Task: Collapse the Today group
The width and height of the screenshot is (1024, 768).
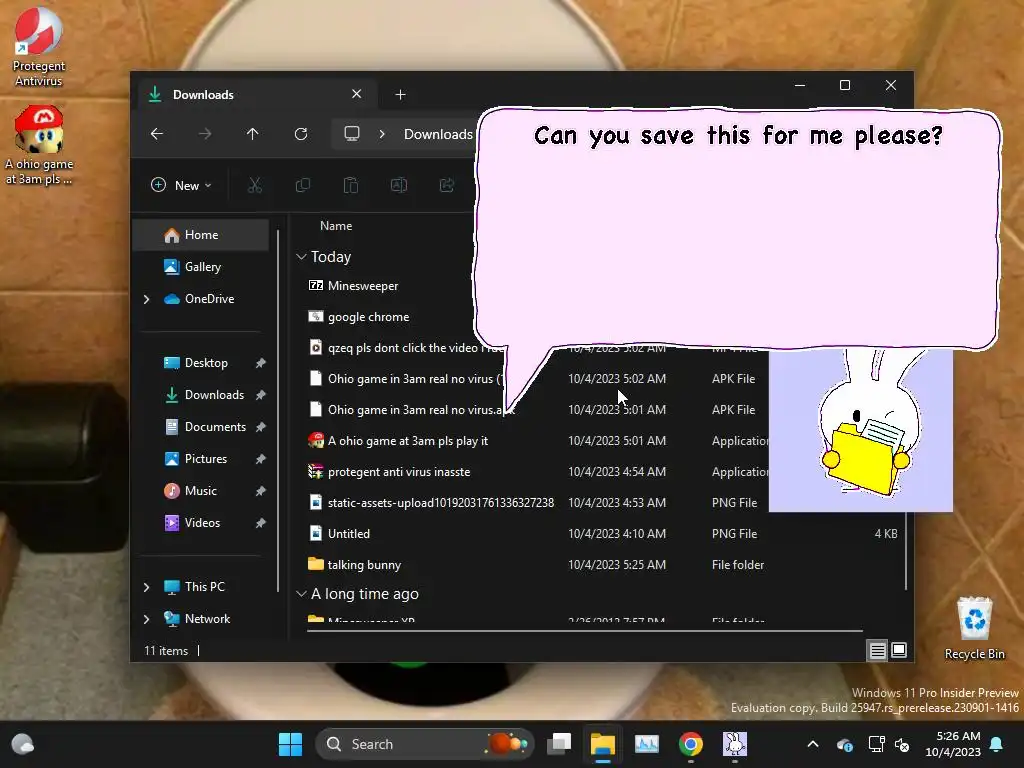Action: pos(301,257)
